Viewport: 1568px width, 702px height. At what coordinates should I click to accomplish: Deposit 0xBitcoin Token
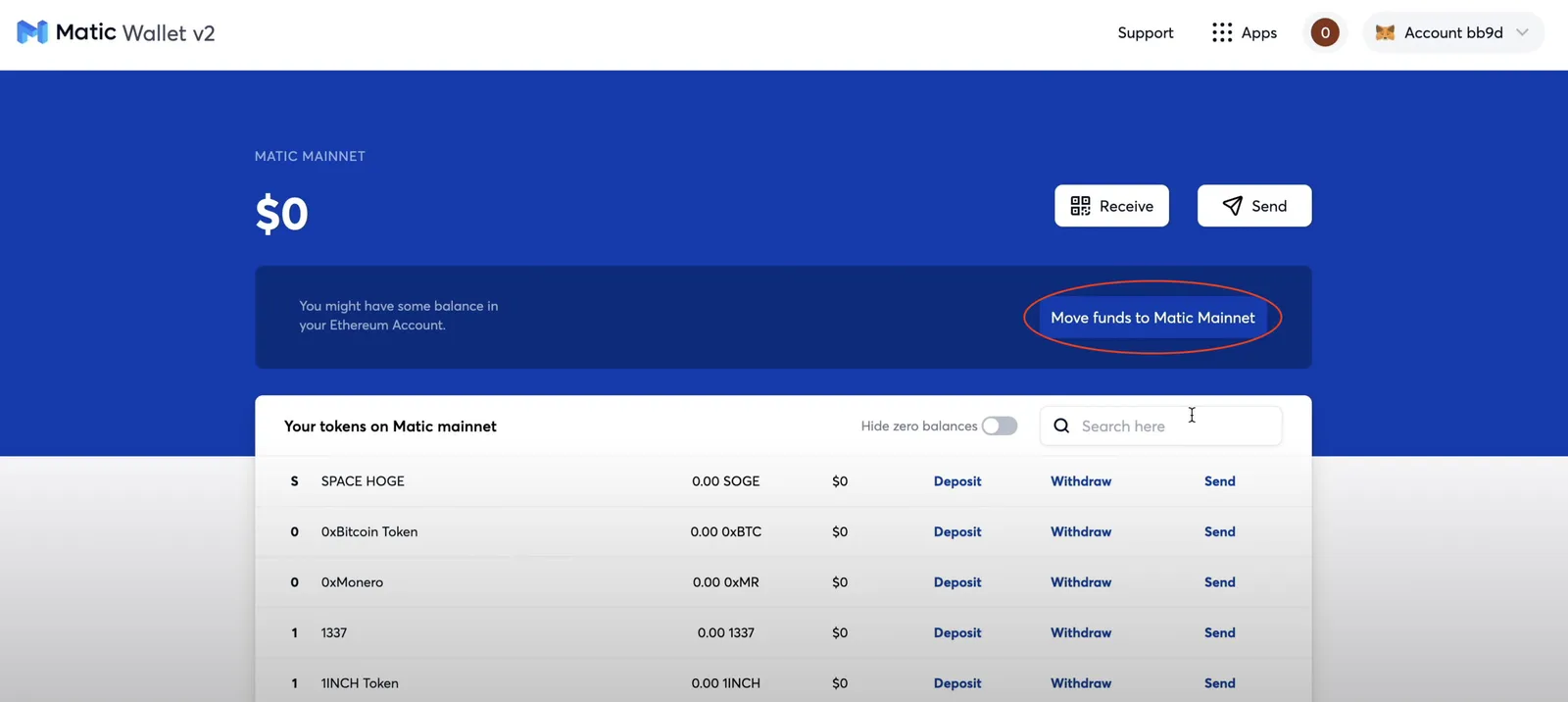(x=957, y=531)
